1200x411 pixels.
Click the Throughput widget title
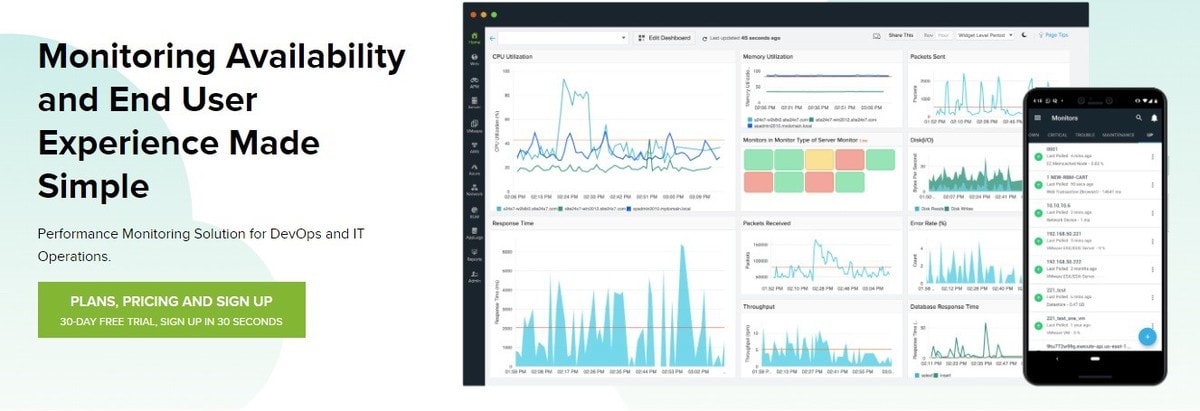[758, 306]
